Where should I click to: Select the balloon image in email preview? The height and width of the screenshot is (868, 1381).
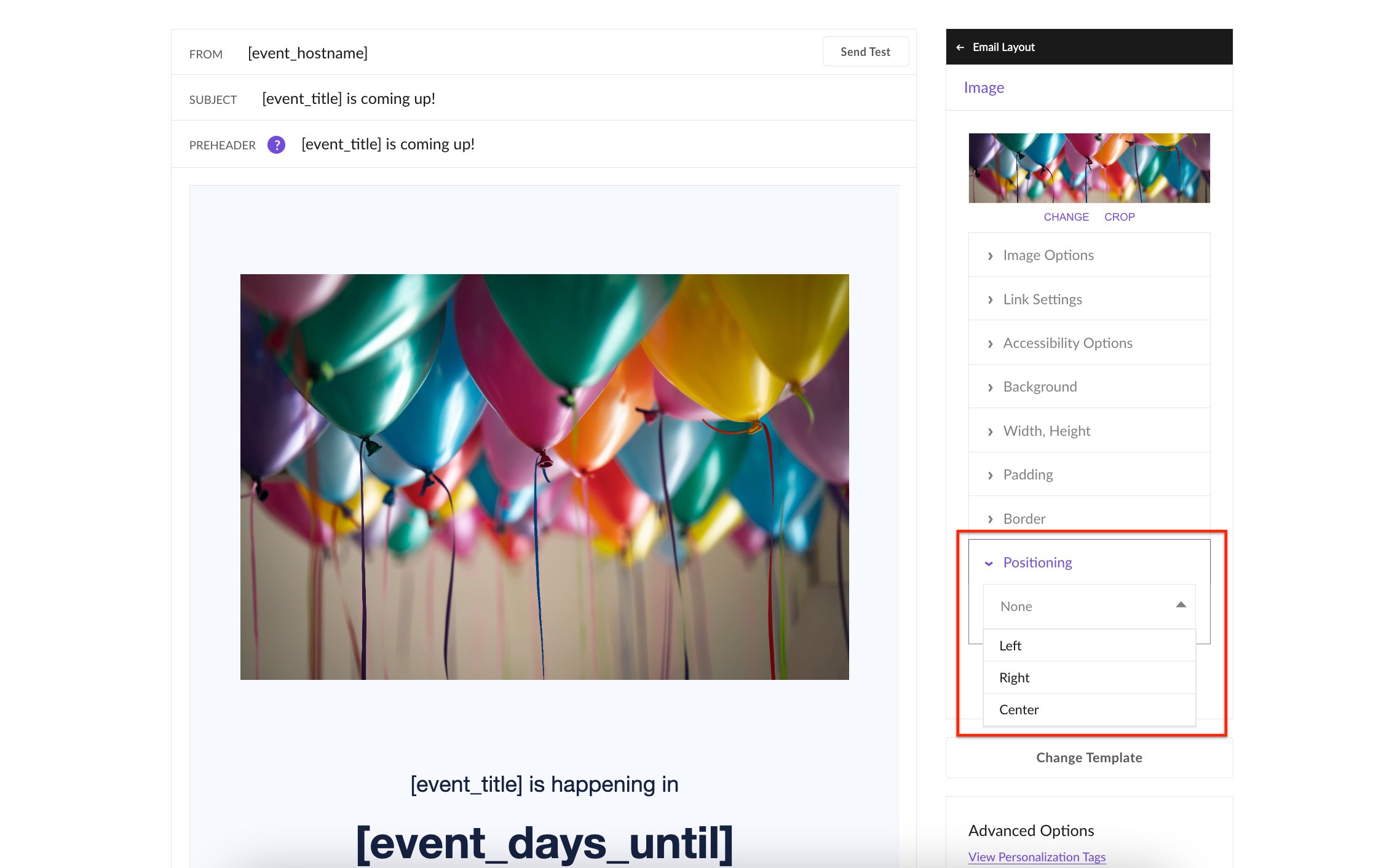point(544,476)
